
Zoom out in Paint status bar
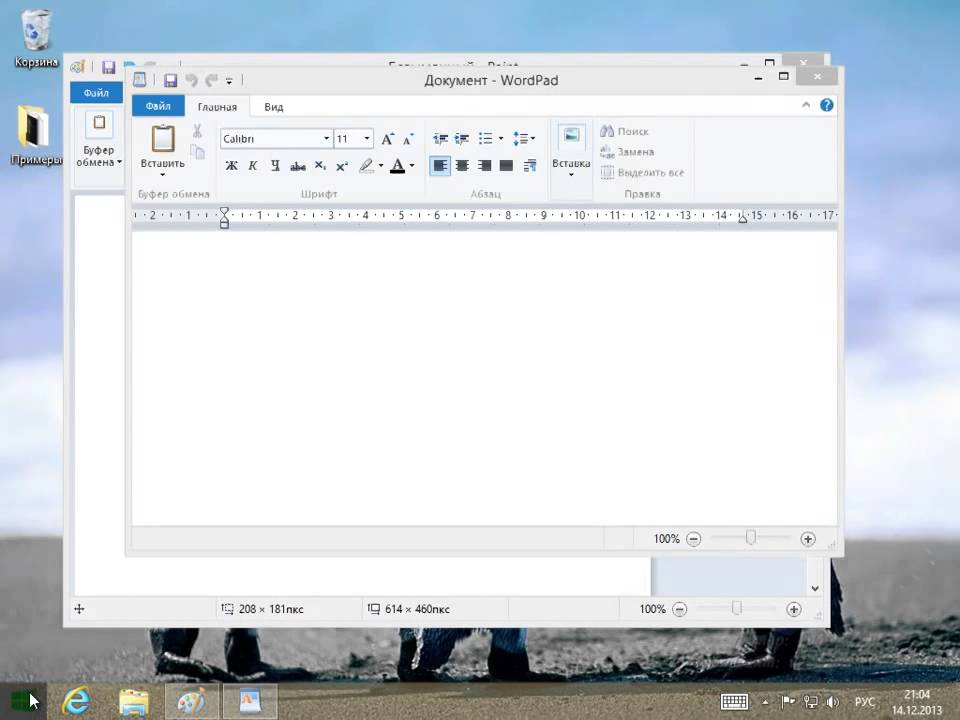[680, 609]
